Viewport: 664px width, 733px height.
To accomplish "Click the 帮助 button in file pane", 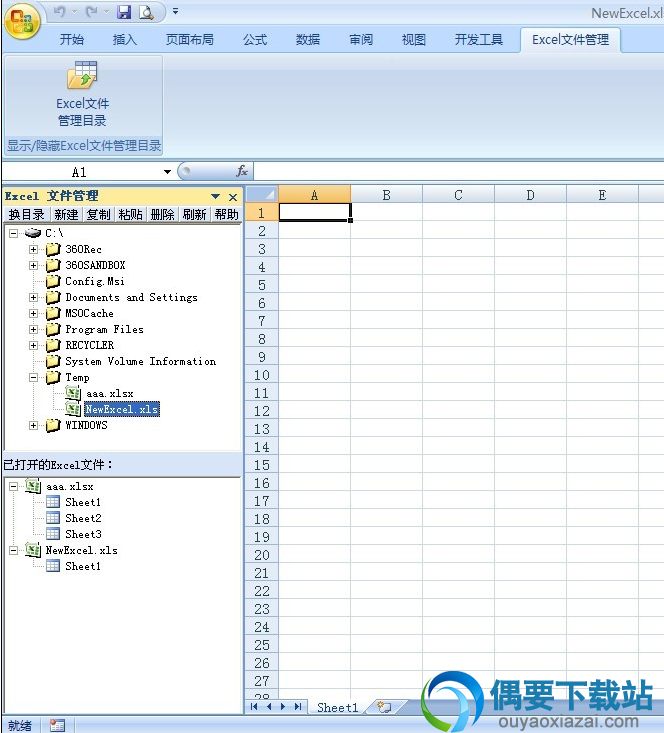I will point(227,215).
